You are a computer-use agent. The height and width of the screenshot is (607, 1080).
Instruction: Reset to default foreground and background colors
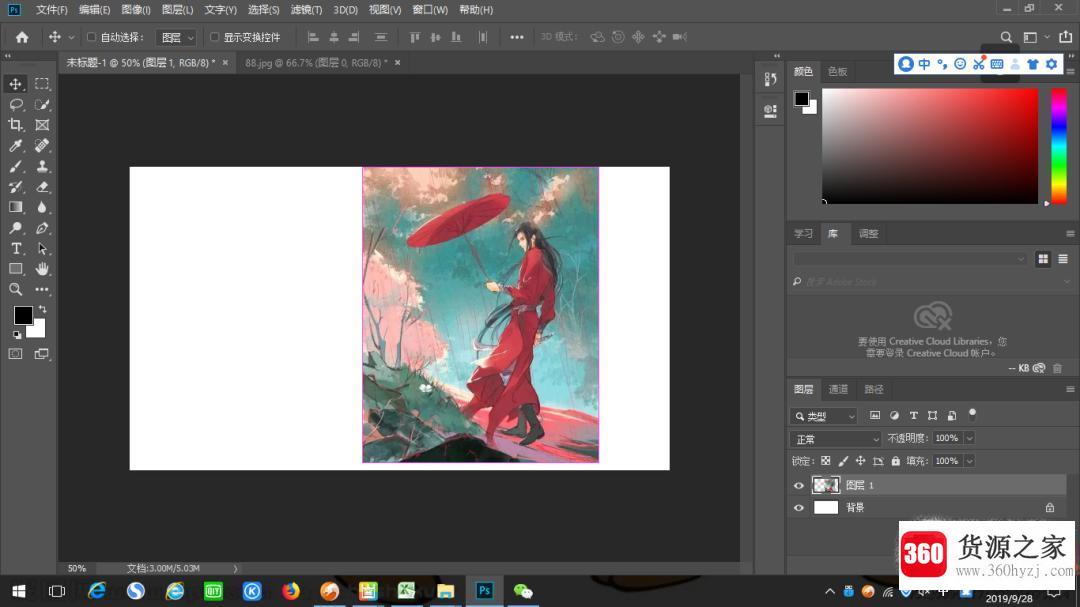(x=17, y=335)
